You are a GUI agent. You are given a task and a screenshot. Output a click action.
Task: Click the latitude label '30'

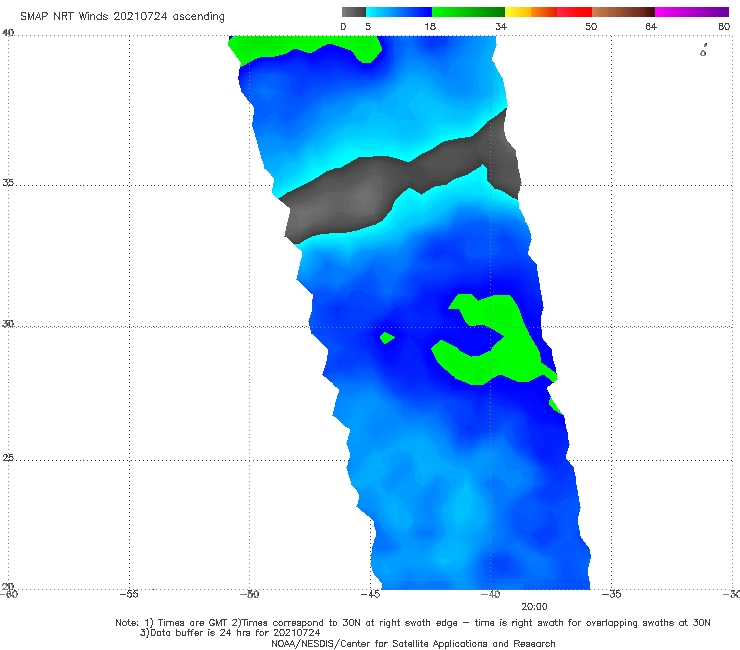point(8,324)
